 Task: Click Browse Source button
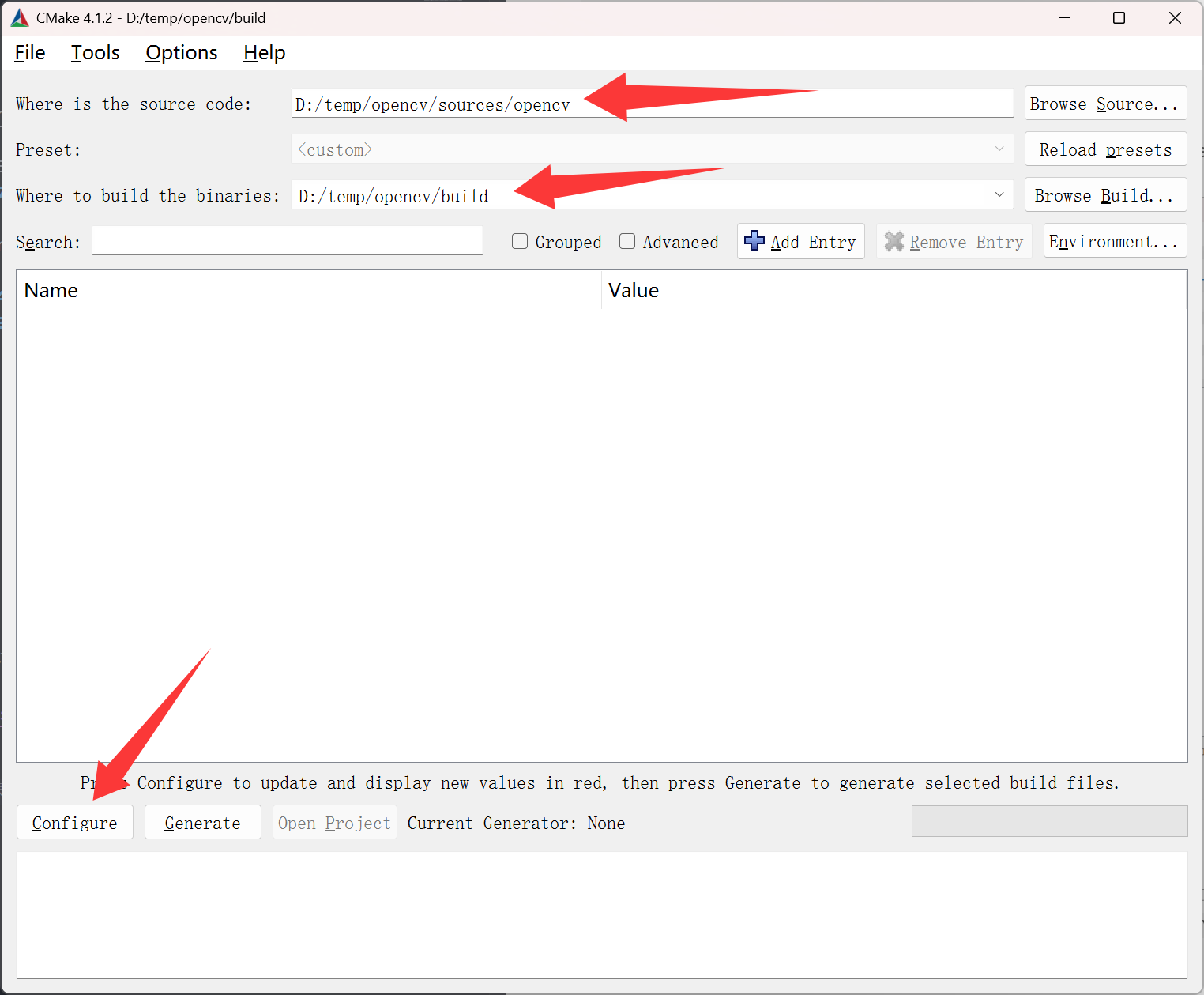1104,104
